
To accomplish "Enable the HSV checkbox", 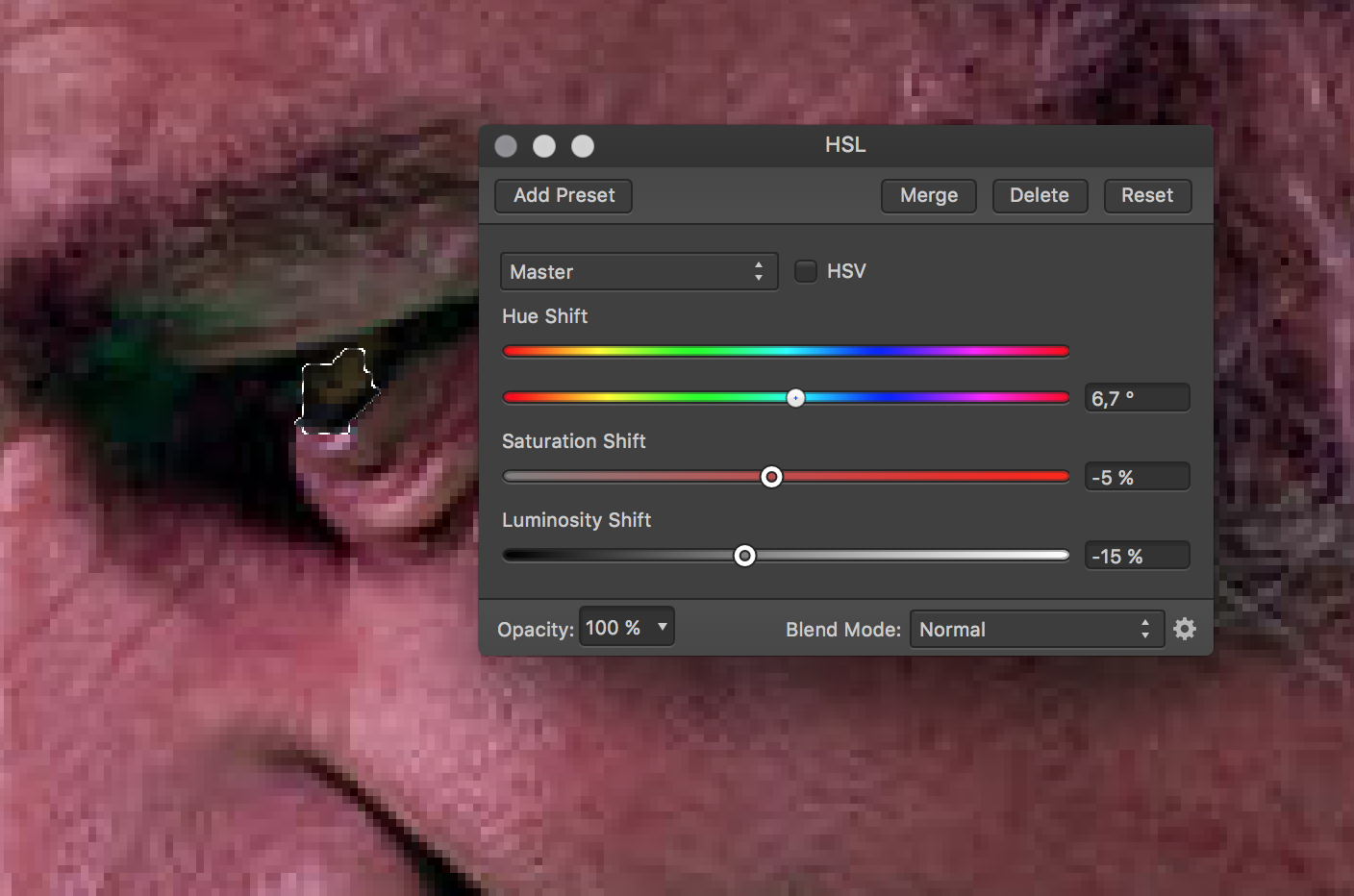I will pyautogui.click(x=806, y=271).
